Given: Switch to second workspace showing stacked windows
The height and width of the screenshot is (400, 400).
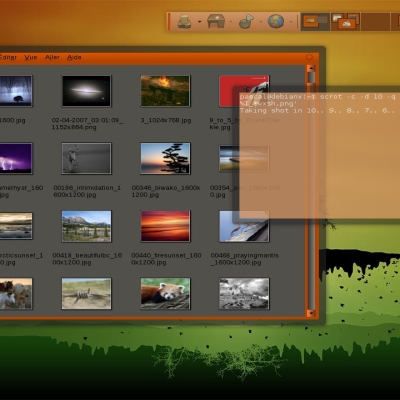Looking at the screenshot, I should click(346, 22).
